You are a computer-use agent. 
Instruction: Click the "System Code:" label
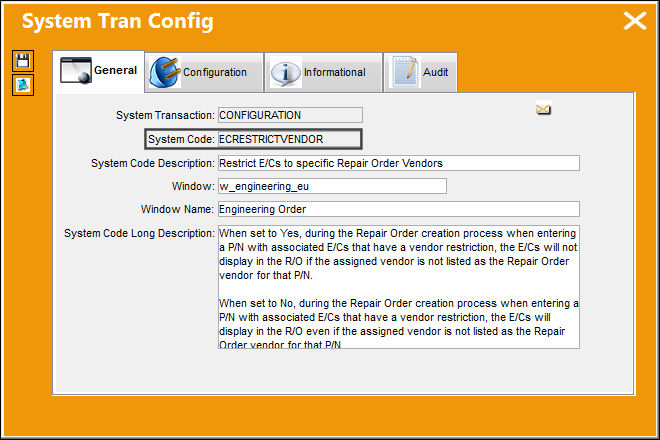coord(181,139)
